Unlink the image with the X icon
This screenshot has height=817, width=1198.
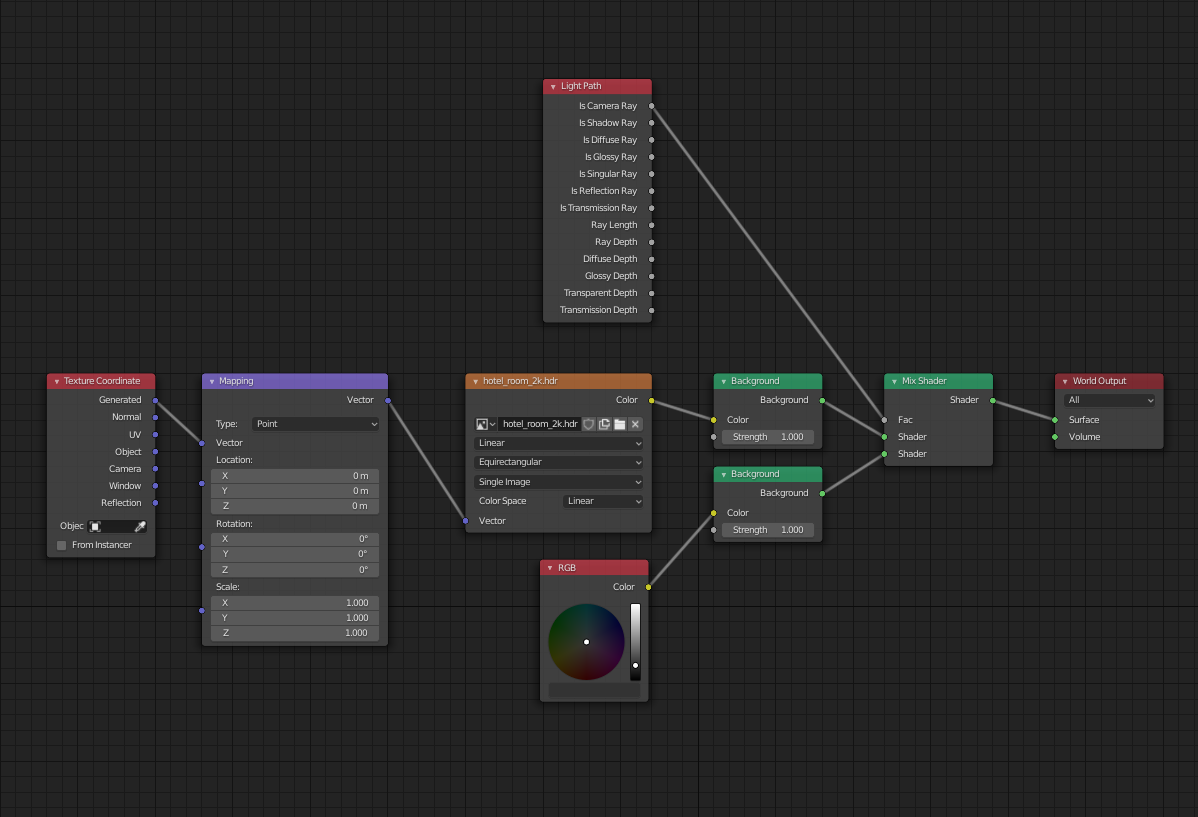(635, 424)
